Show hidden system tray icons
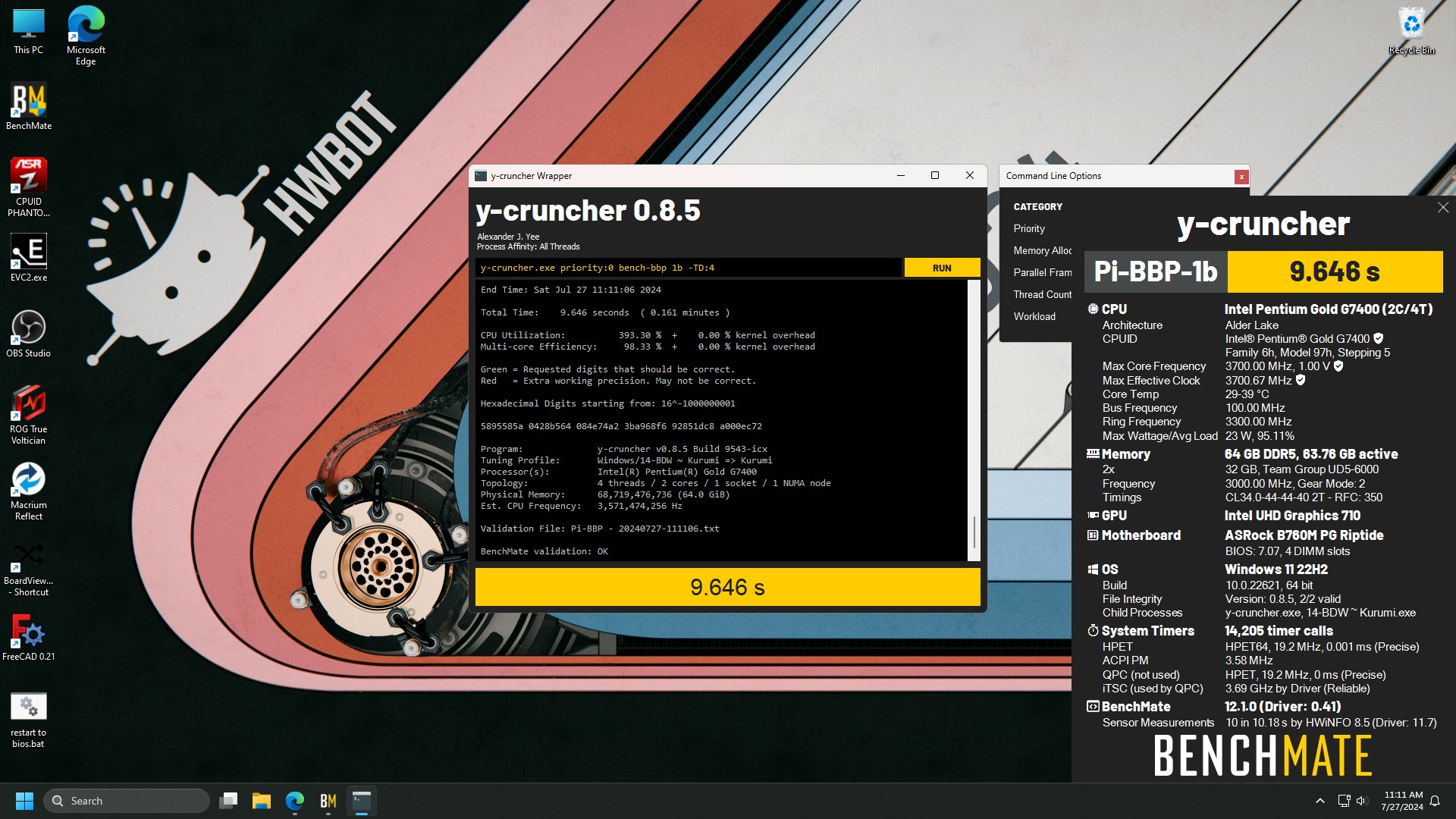Viewport: 1456px width, 819px height. [1319, 801]
